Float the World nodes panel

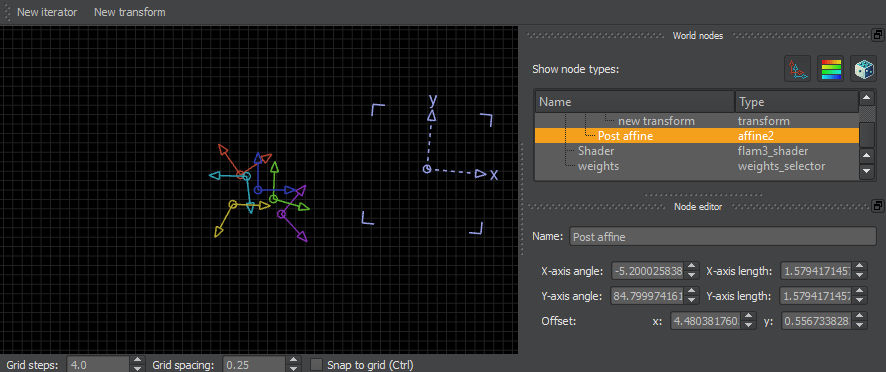[x=878, y=35]
